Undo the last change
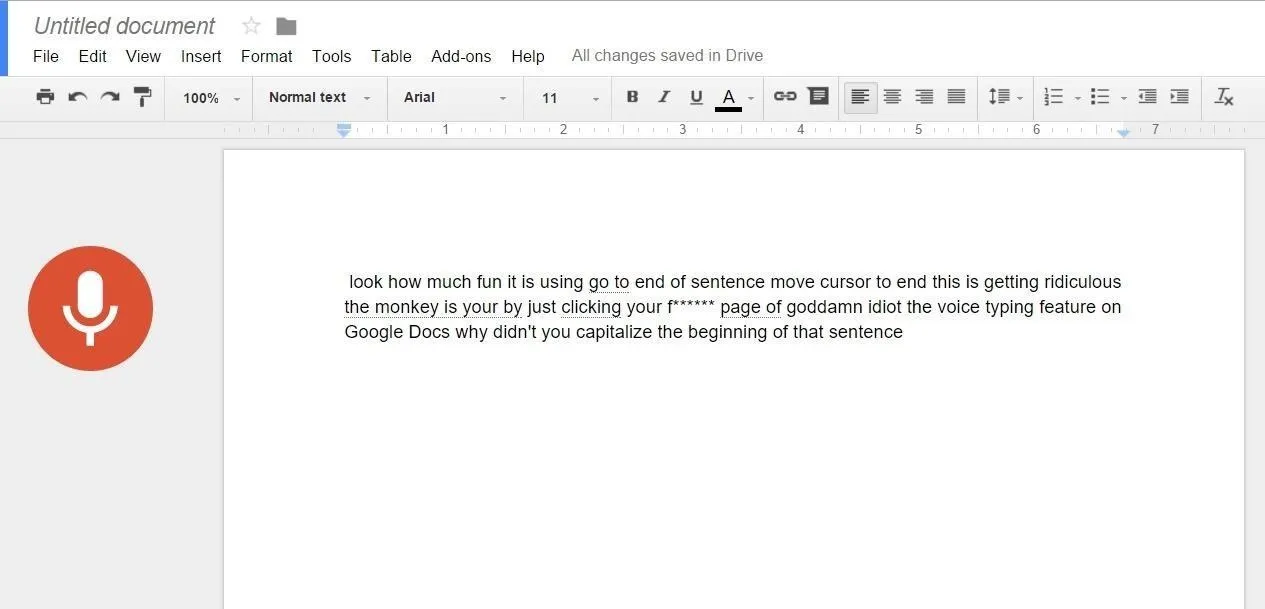This screenshot has width=1265, height=609. point(78,97)
